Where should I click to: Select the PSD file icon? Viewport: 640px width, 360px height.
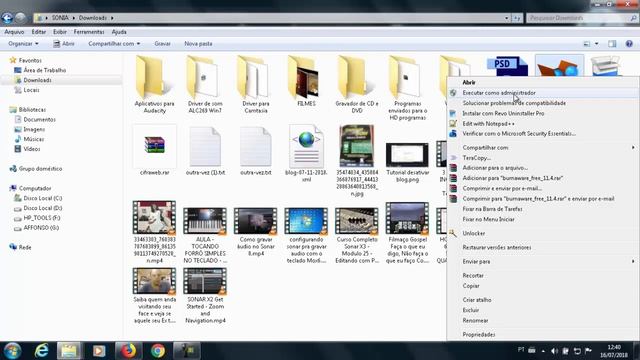[x=507, y=66]
